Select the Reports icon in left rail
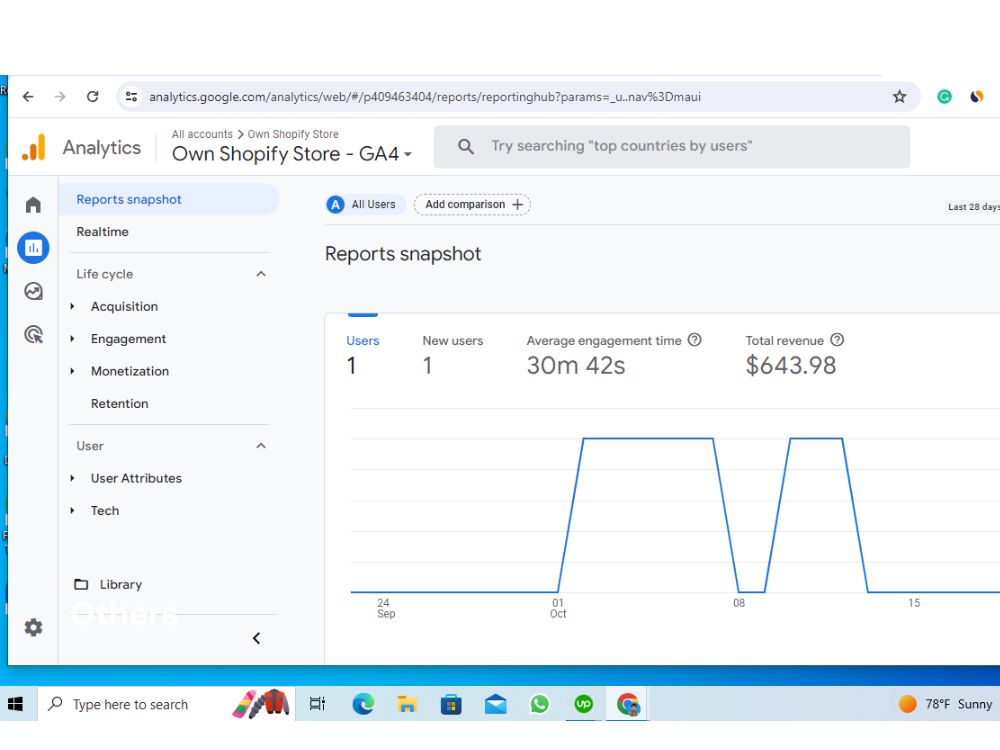 33,247
